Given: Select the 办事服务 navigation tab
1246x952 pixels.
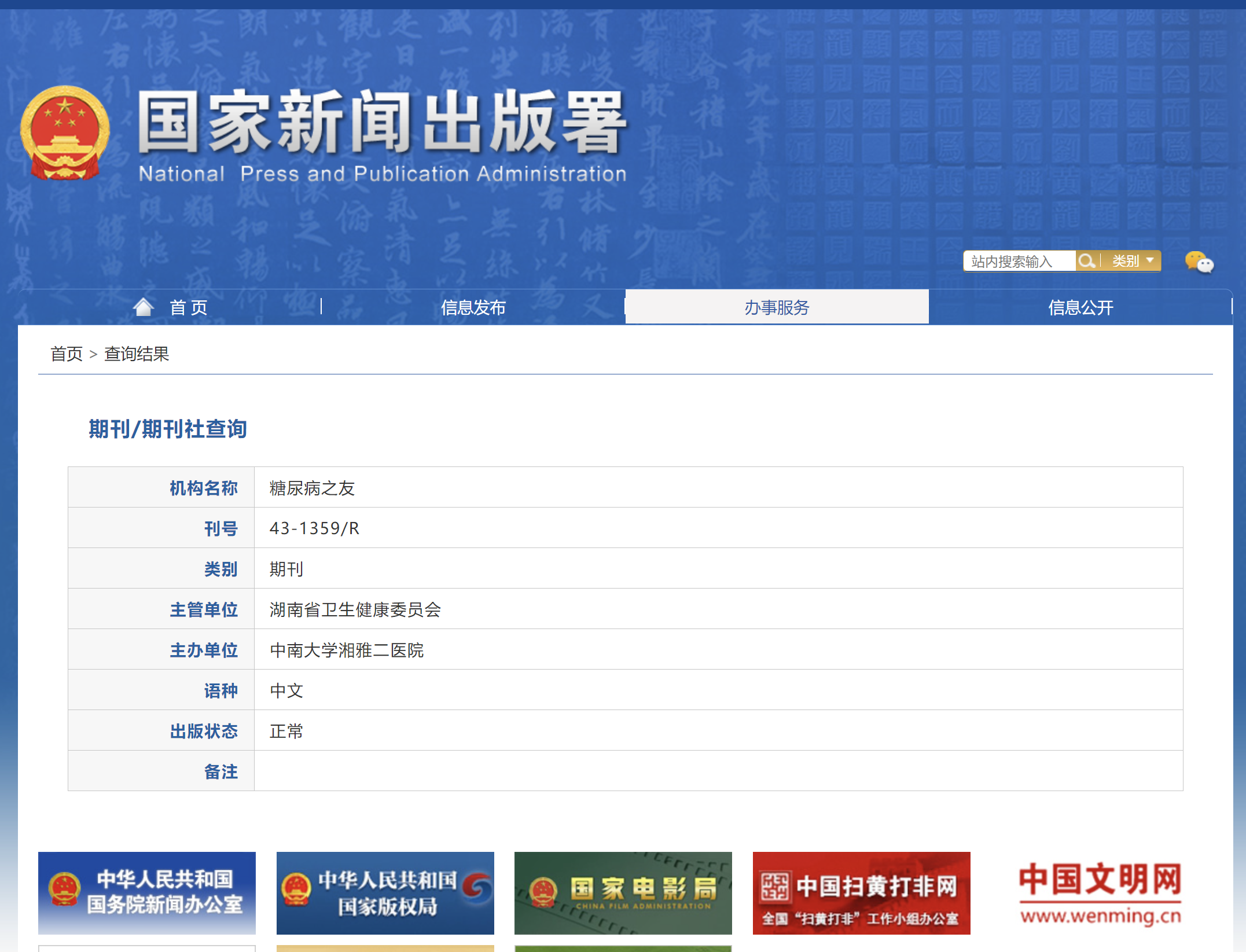Looking at the screenshot, I should pos(777,307).
